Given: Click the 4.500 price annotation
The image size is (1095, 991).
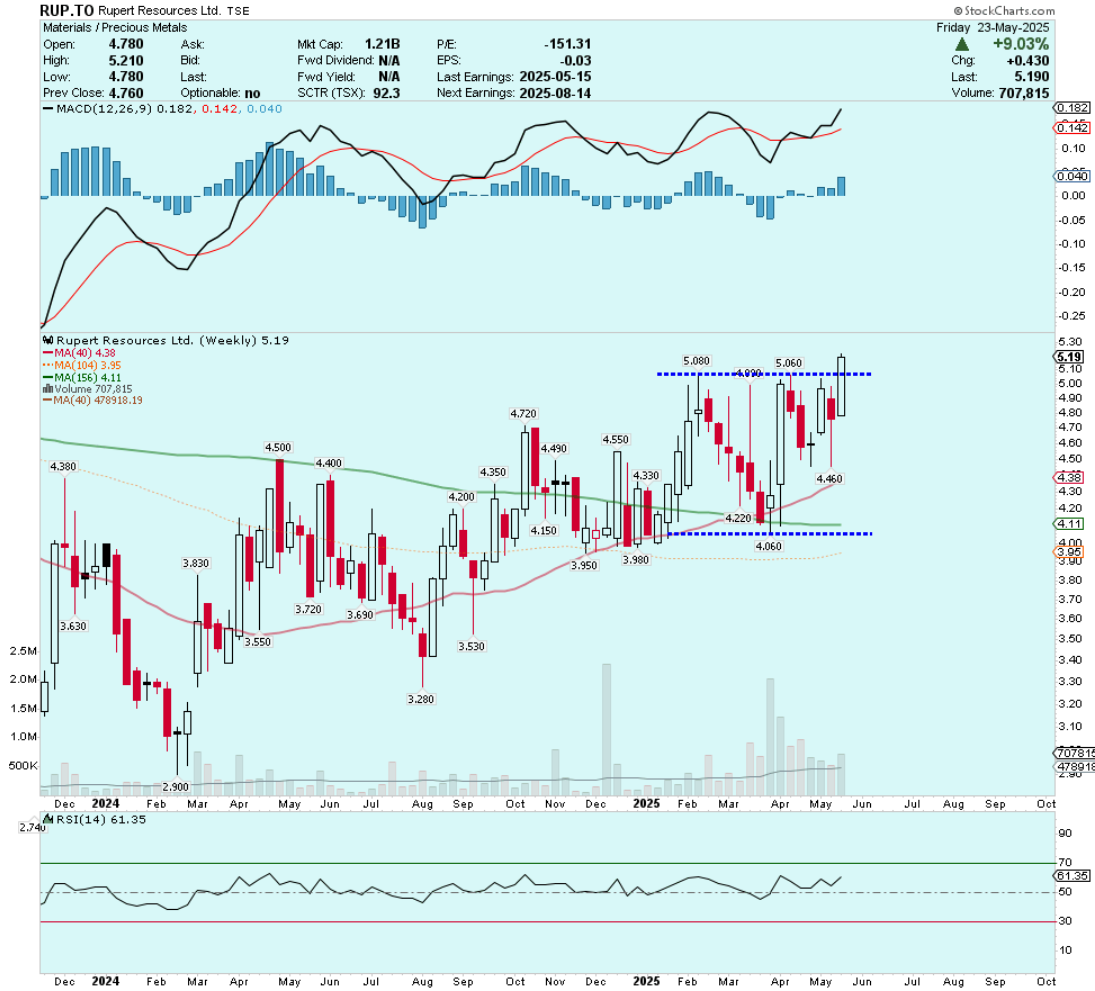Looking at the screenshot, I should tap(278, 448).
